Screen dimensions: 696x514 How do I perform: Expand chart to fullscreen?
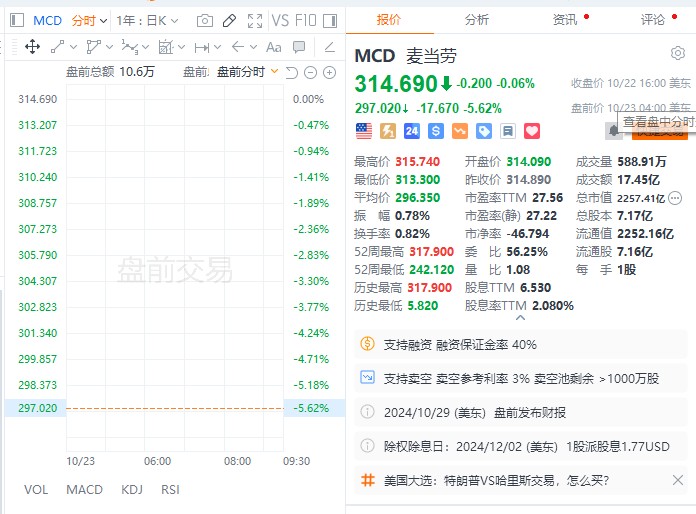(255, 20)
